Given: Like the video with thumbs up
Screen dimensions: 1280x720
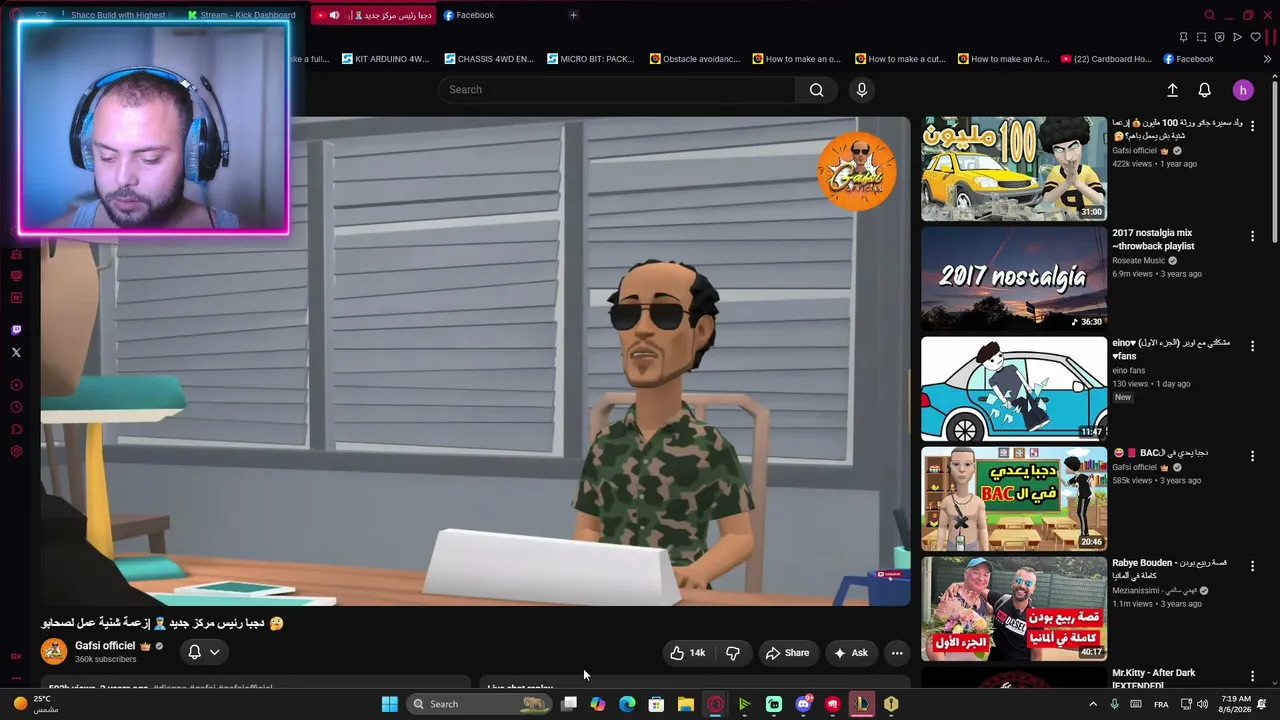Looking at the screenshot, I should tap(677, 653).
